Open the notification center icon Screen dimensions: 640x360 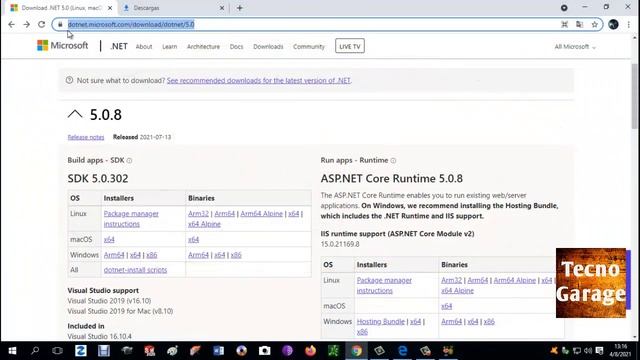point(599,351)
